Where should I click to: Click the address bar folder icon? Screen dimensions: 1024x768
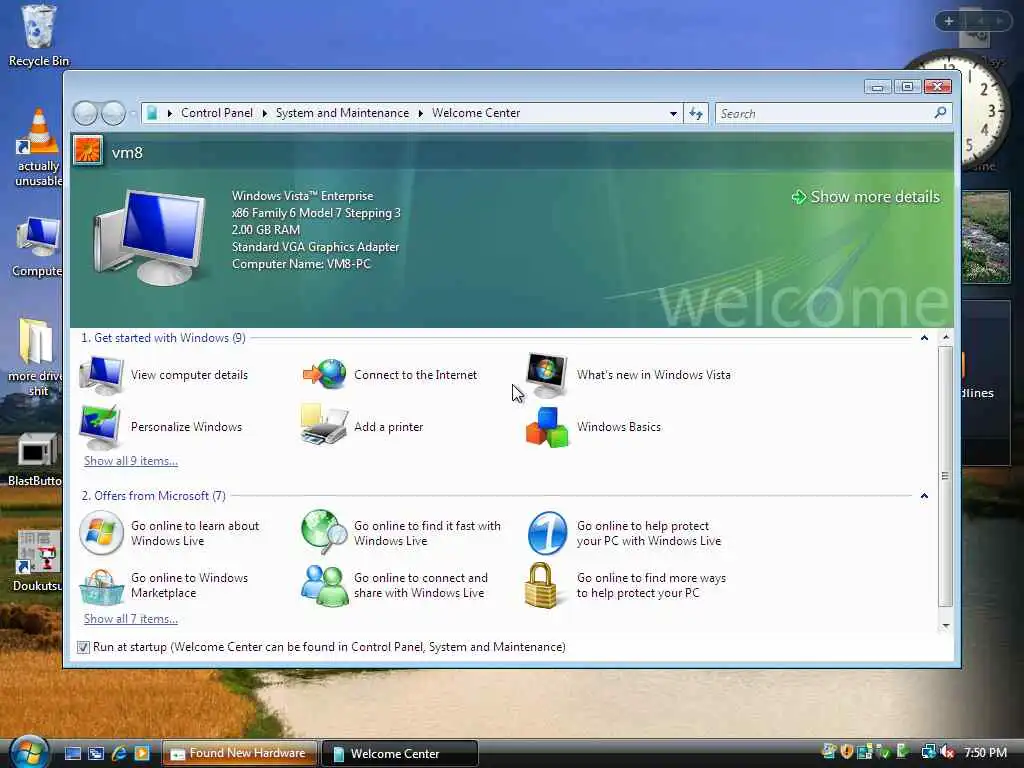(x=152, y=114)
